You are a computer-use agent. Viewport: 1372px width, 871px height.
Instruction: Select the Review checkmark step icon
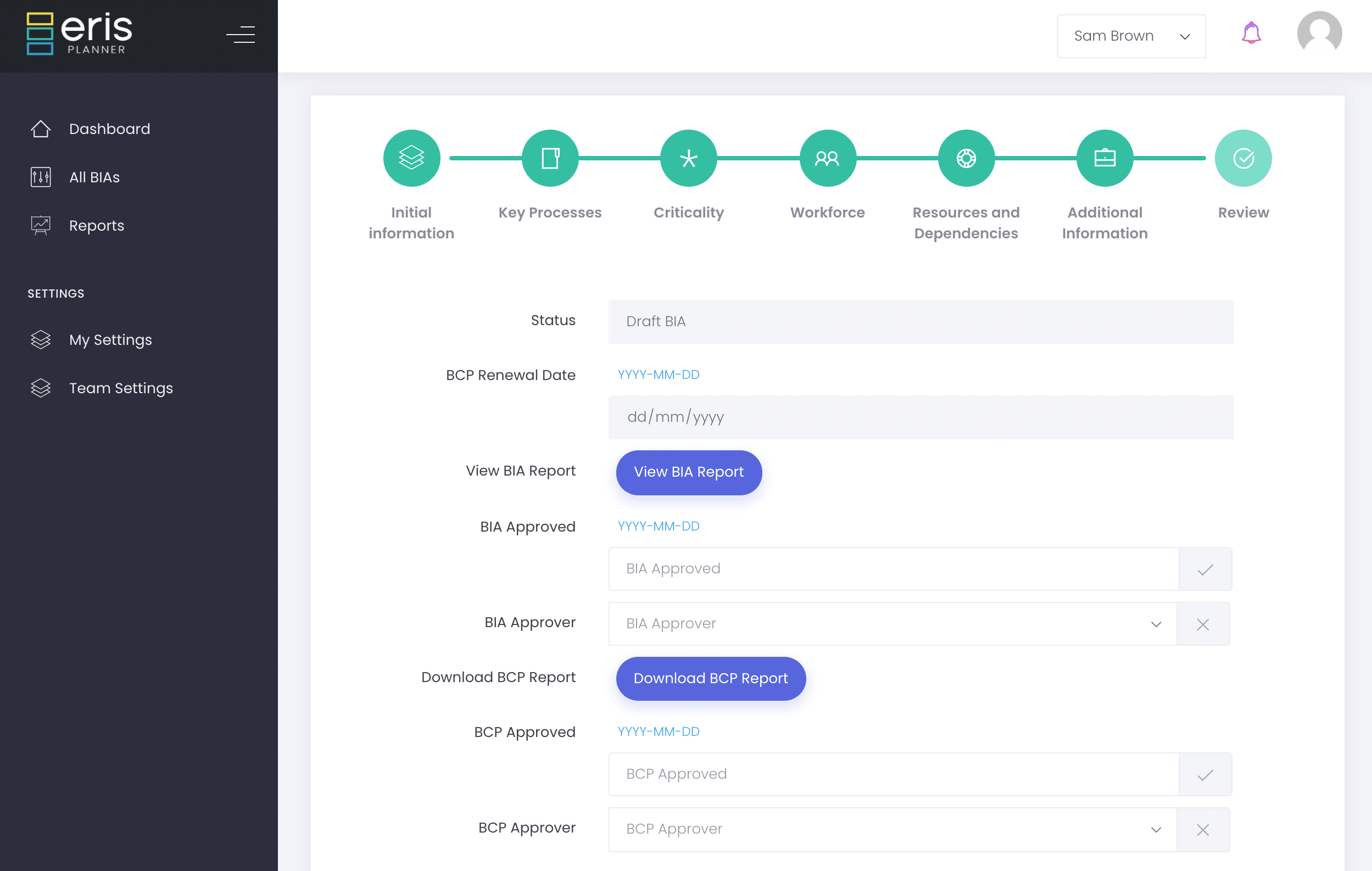point(1243,158)
